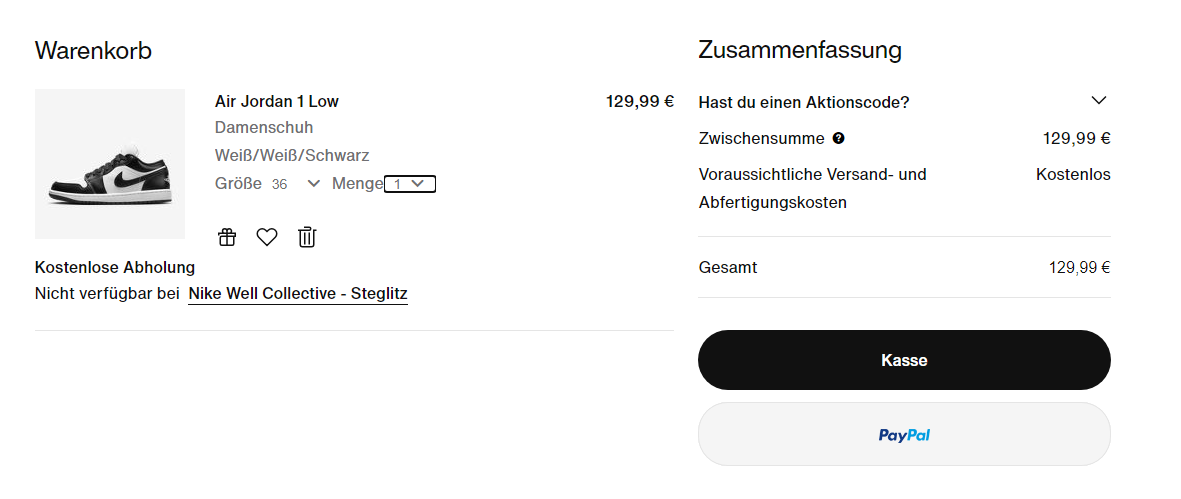Click the gift options icon
Screen dimensions: 1181x499
[227, 237]
